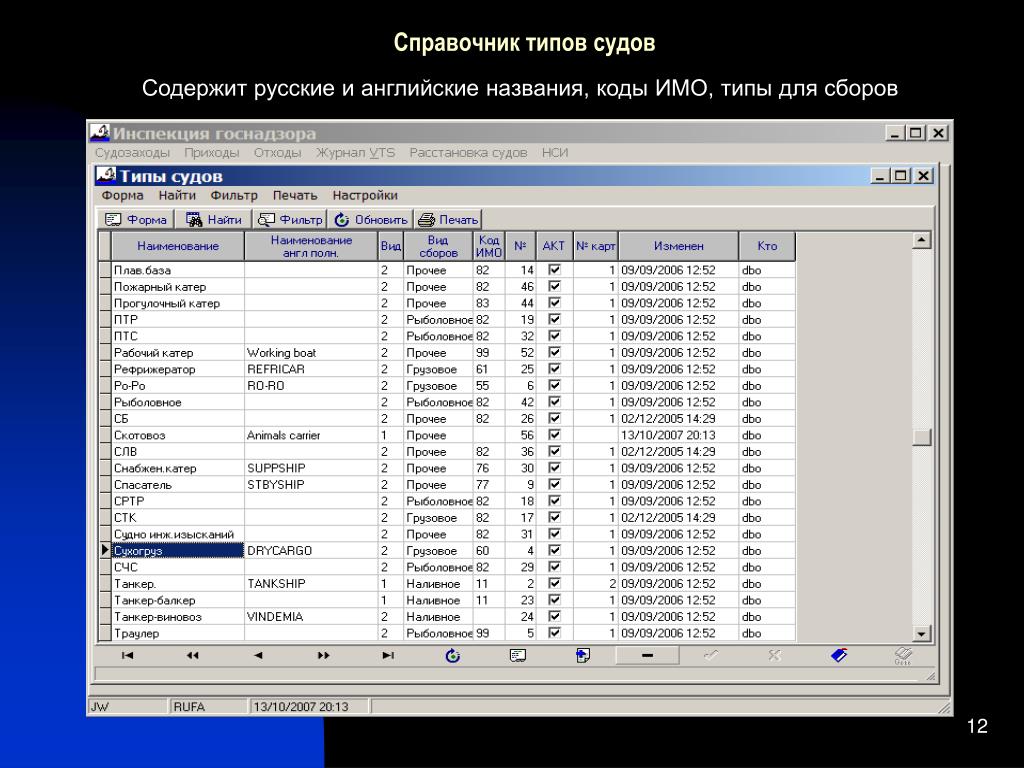The height and width of the screenshot is (768, 1024).
Task: Click the Обновить refresh toolbar button
Action: coord(370,220)
